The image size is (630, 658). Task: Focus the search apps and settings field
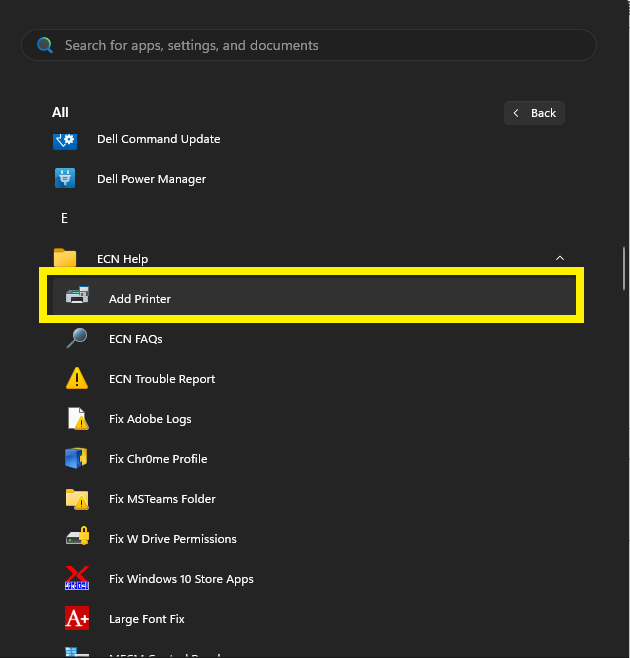click(x=309, y=45)
